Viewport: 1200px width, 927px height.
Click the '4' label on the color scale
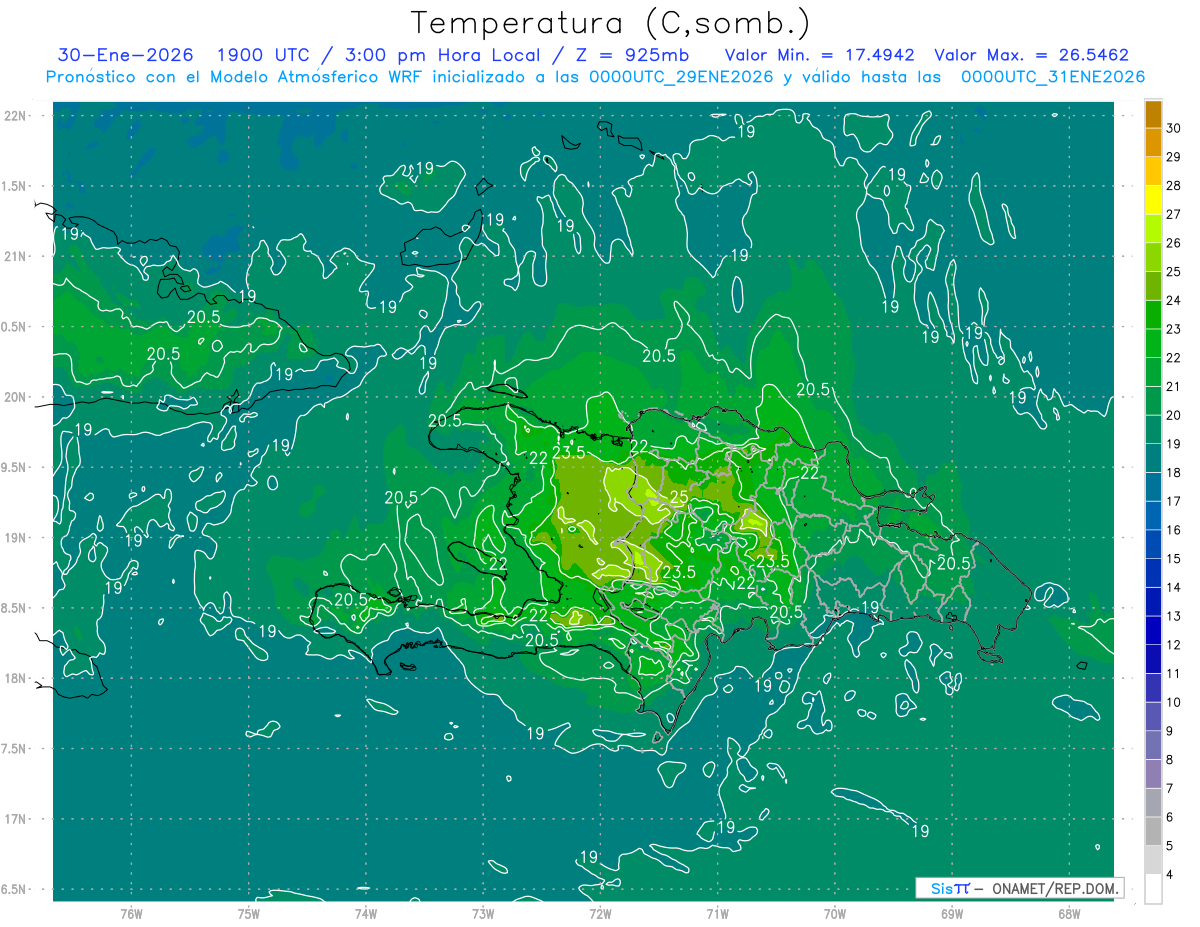1170,875
